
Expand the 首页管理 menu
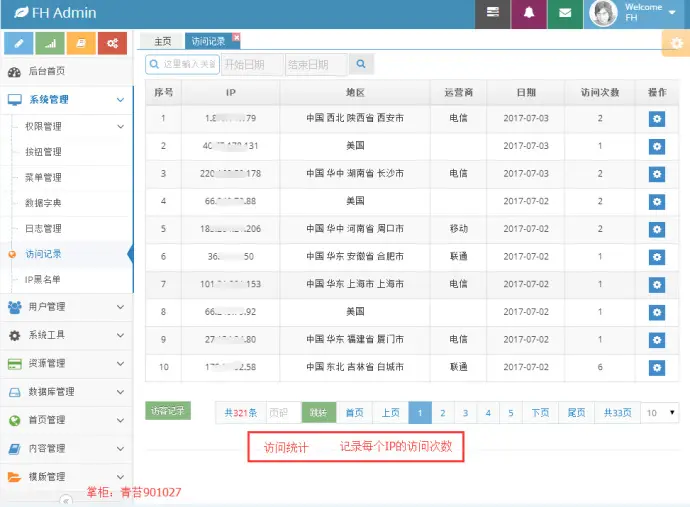tap(66, 420)
